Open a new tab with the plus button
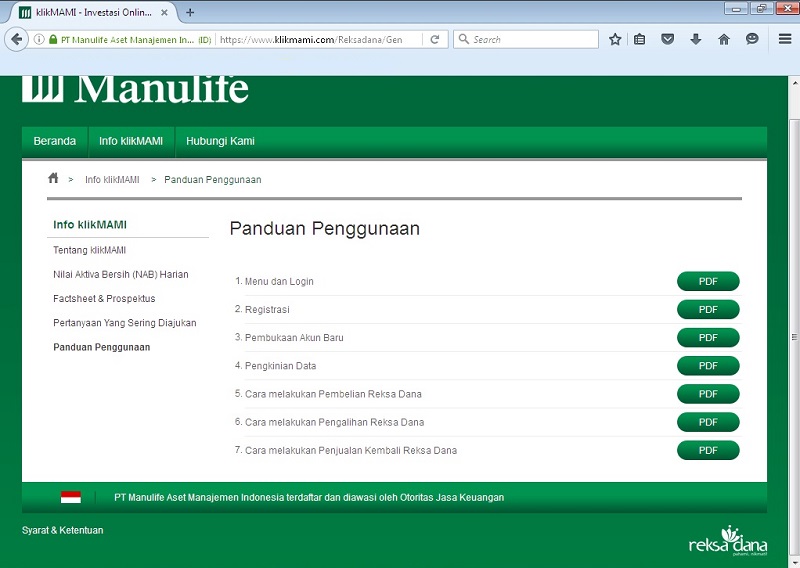 tap(190, 12)
